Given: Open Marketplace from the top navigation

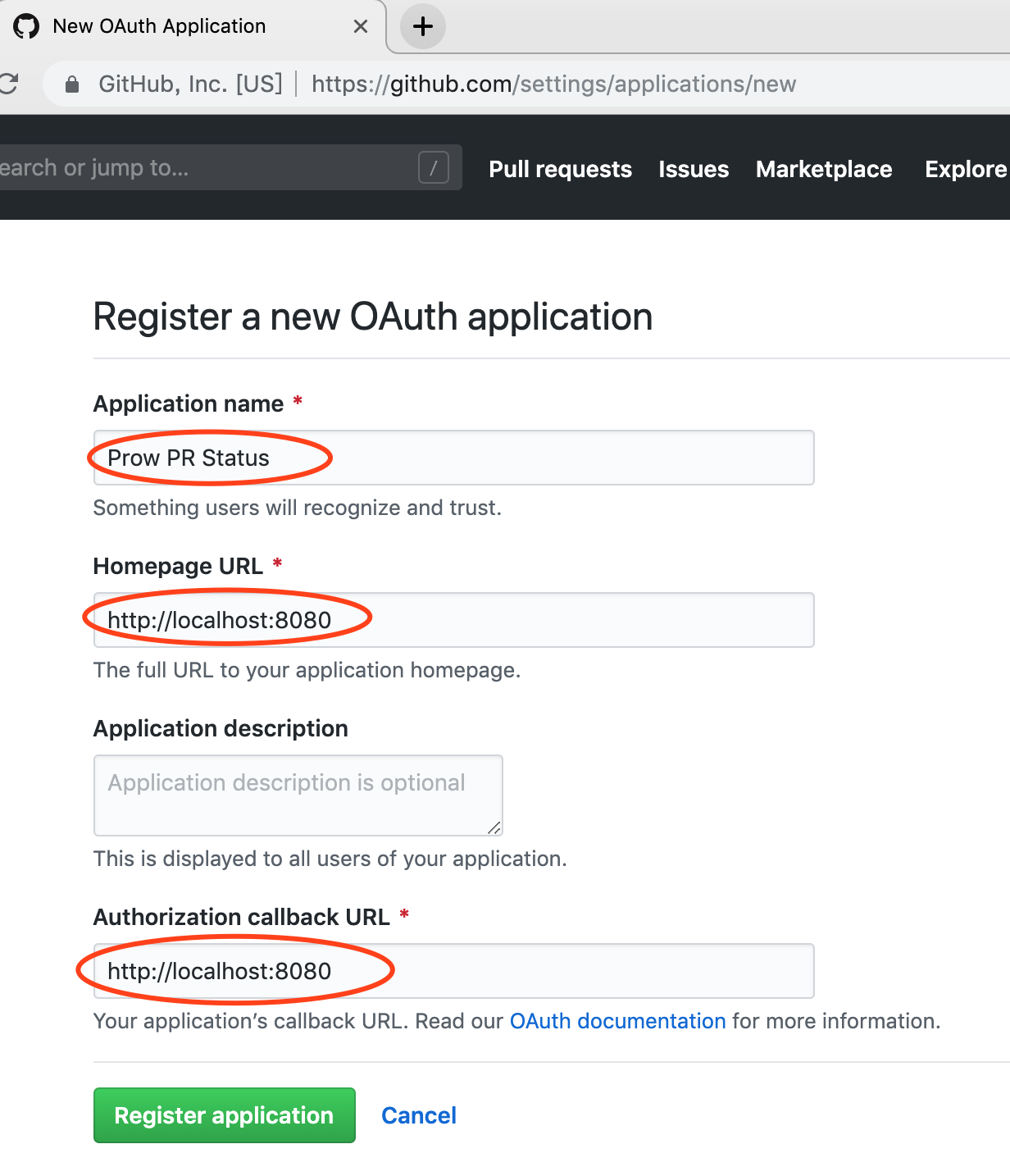Looking at the screenshot, I should point(824,169).
